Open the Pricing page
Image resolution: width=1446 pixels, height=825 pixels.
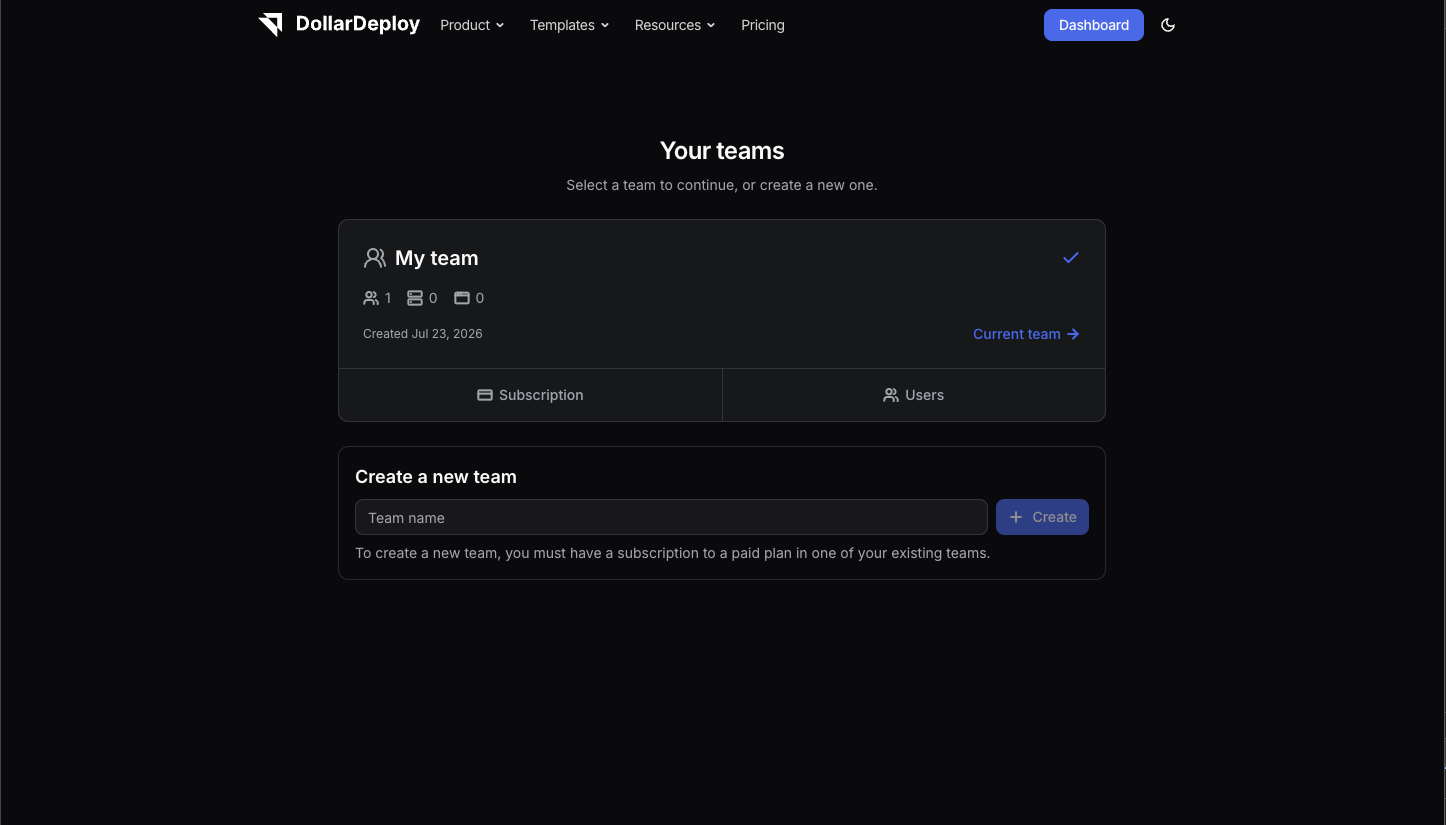763,25
